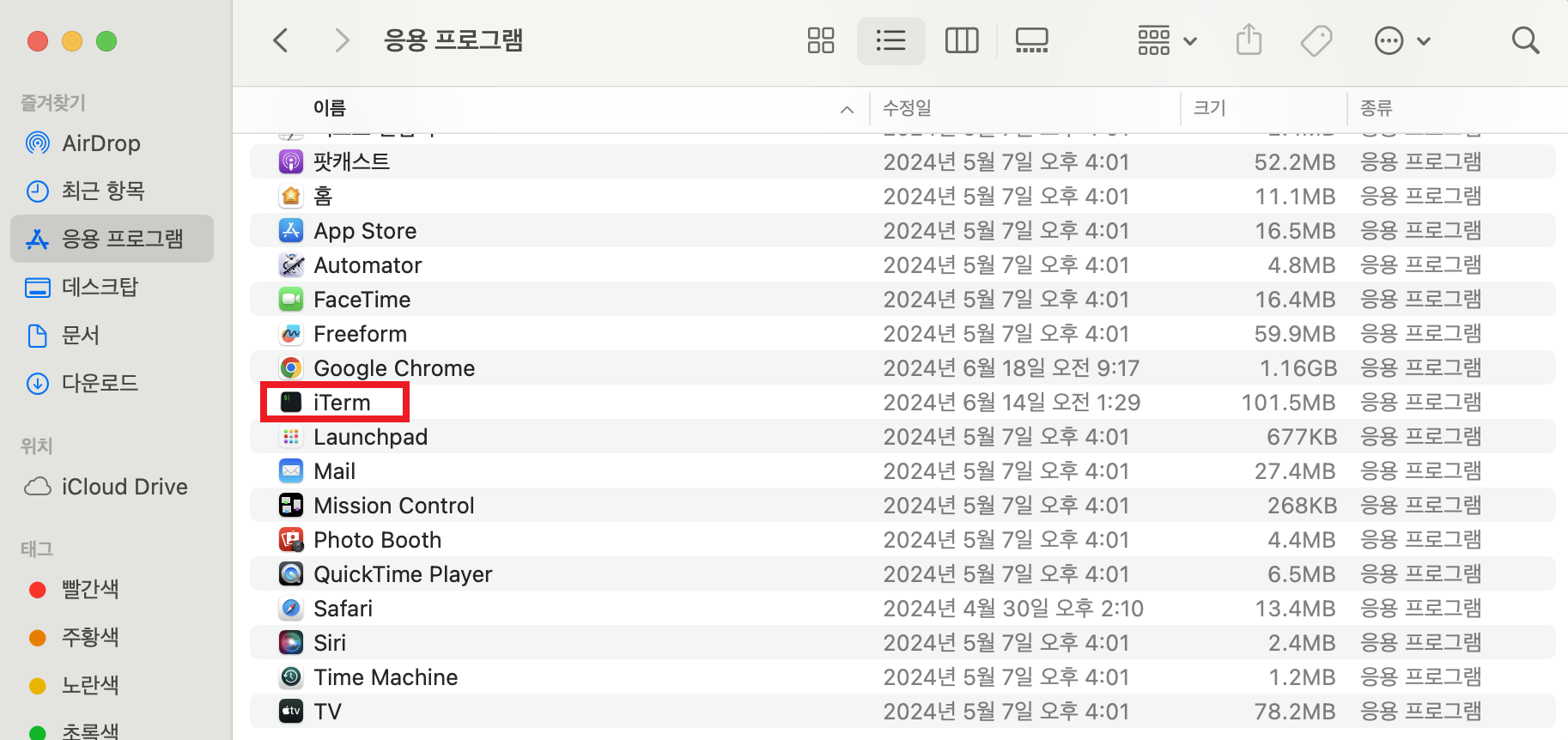Open the group-by dropdown
The image size is (1568, 740).
1166,40
